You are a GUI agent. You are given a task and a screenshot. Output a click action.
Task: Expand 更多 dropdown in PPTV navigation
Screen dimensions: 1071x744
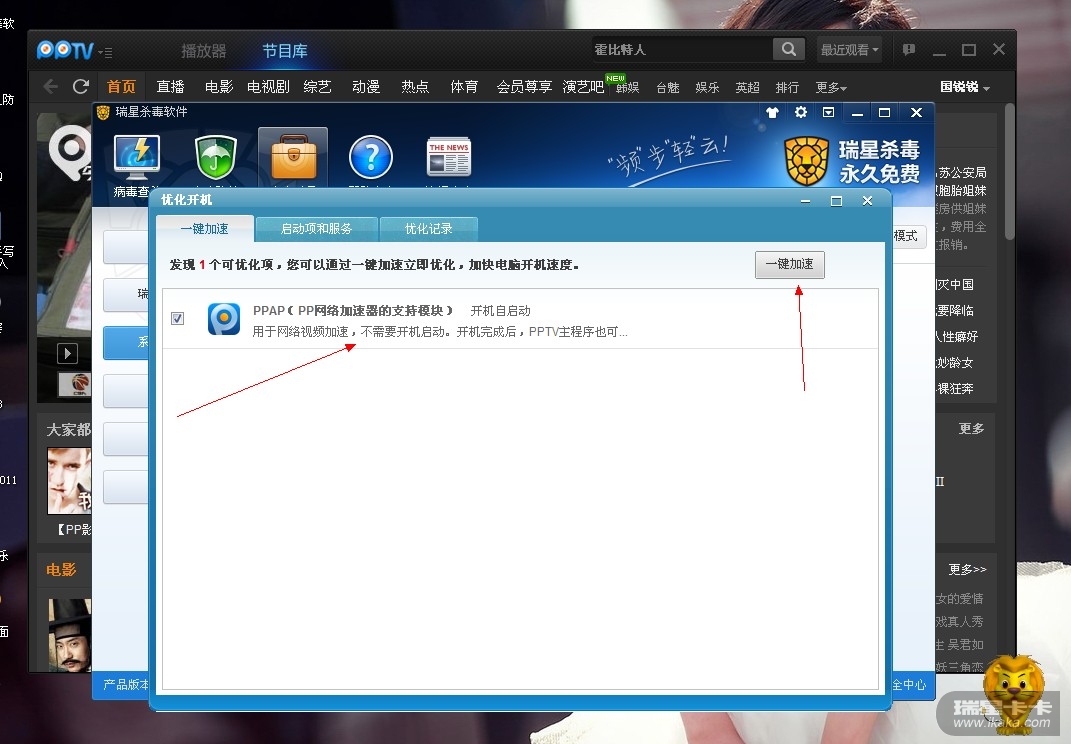pos(831,87)
